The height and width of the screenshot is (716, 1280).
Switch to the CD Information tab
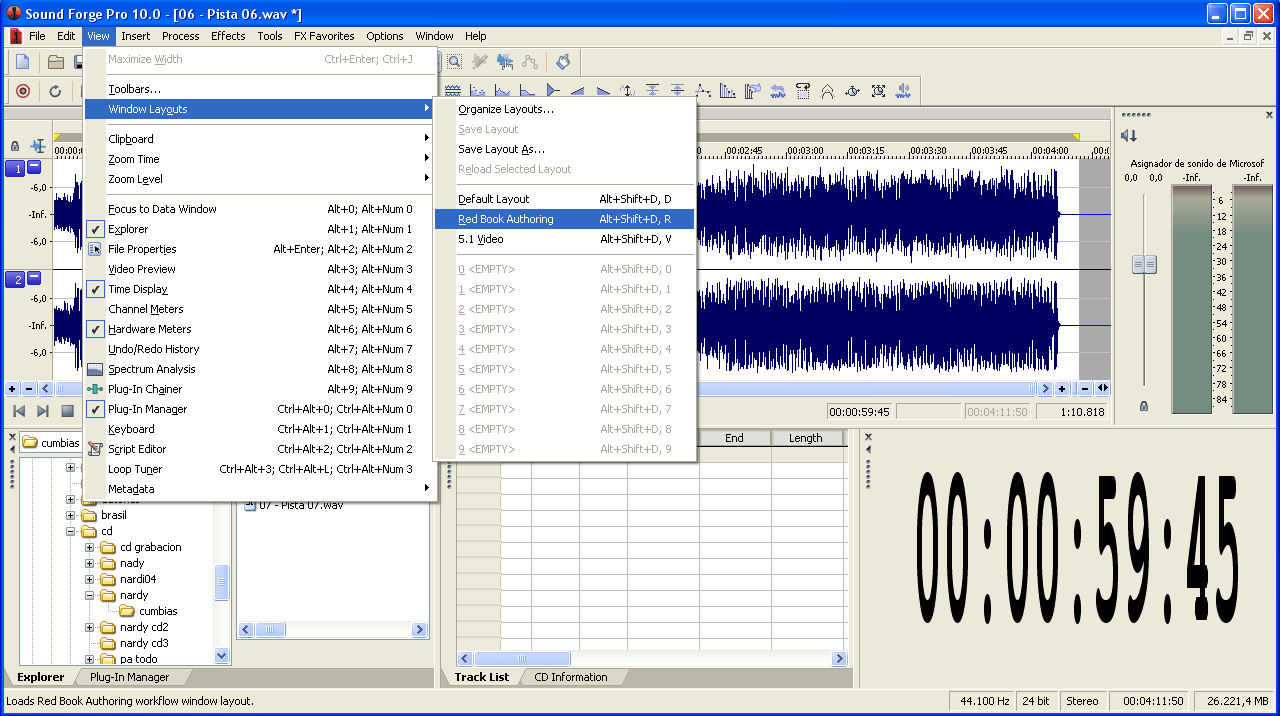[x=570, y=677]
